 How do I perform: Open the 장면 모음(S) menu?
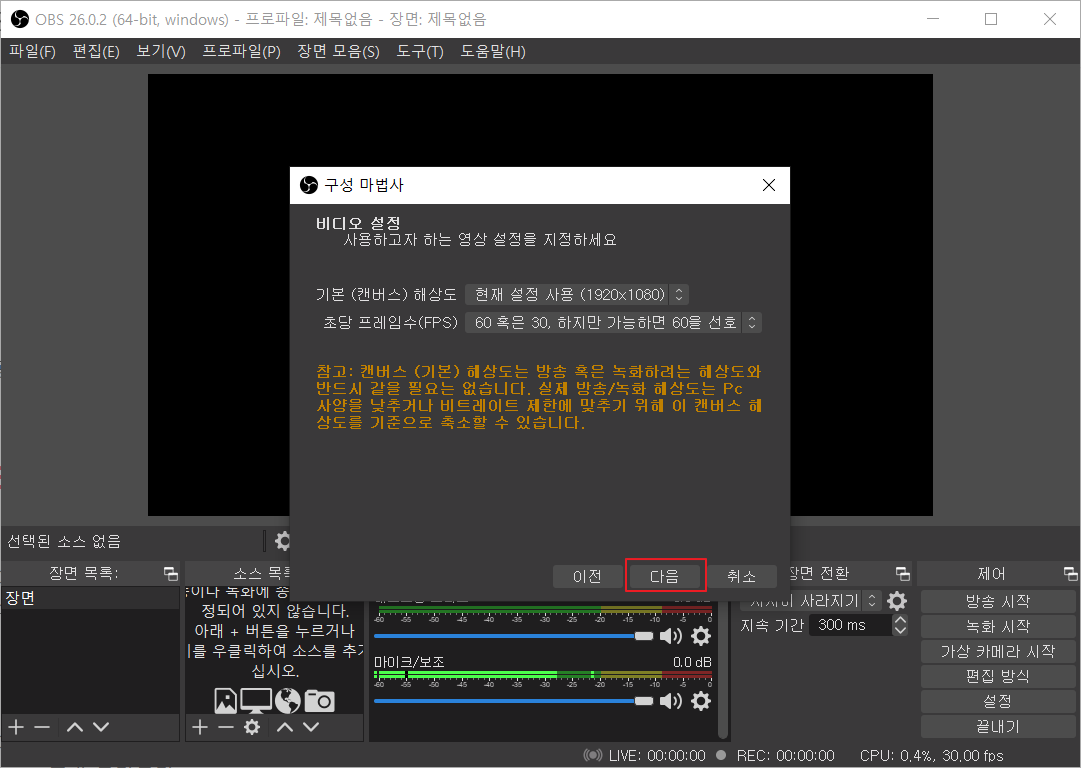coord(338,52)
